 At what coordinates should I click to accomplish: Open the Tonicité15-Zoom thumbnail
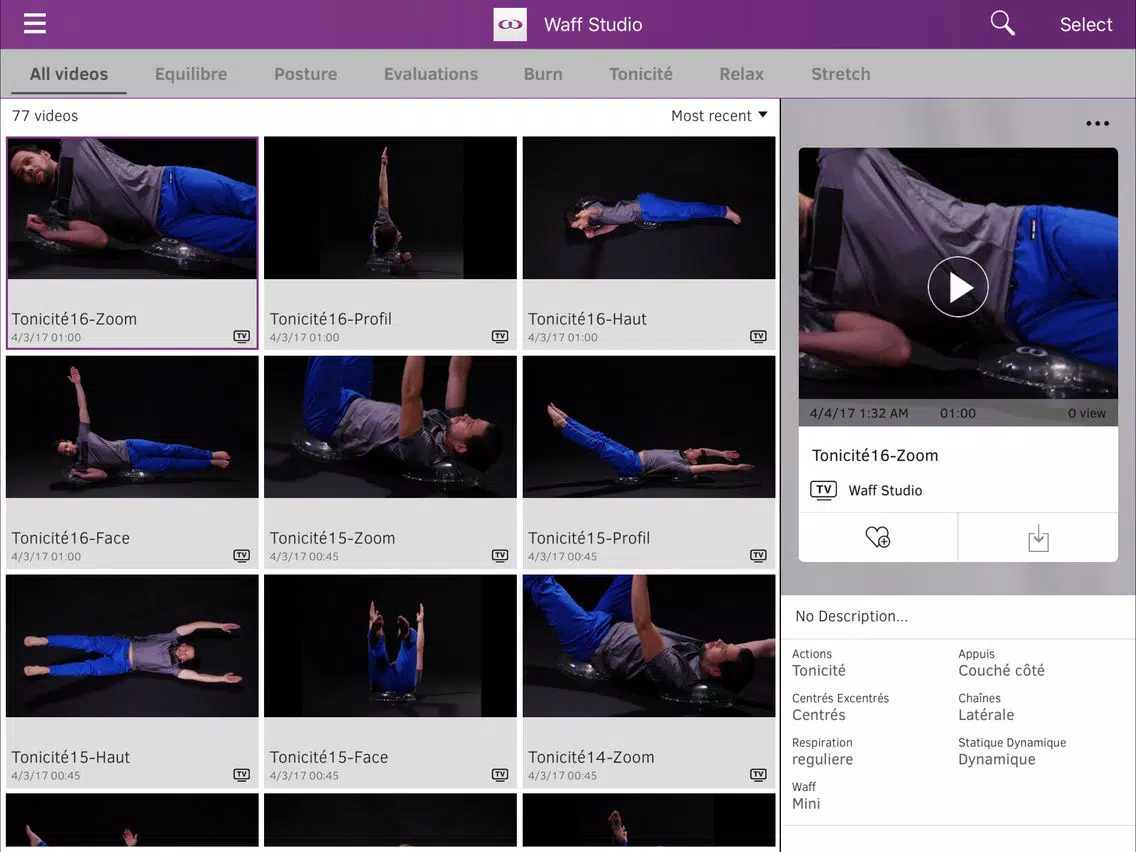(x=390, y=427)
